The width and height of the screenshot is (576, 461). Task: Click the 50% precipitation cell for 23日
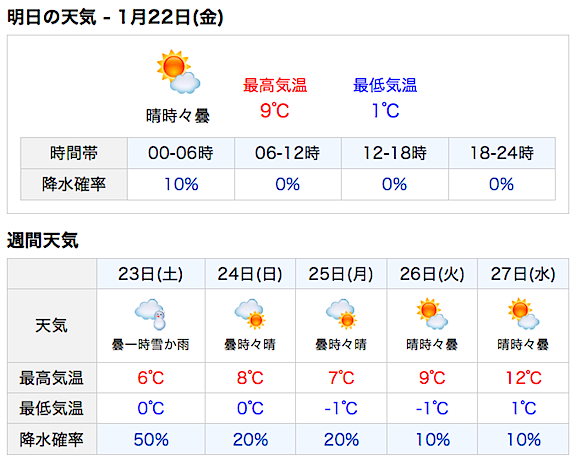pyautogui.click(x=151, y=440)
